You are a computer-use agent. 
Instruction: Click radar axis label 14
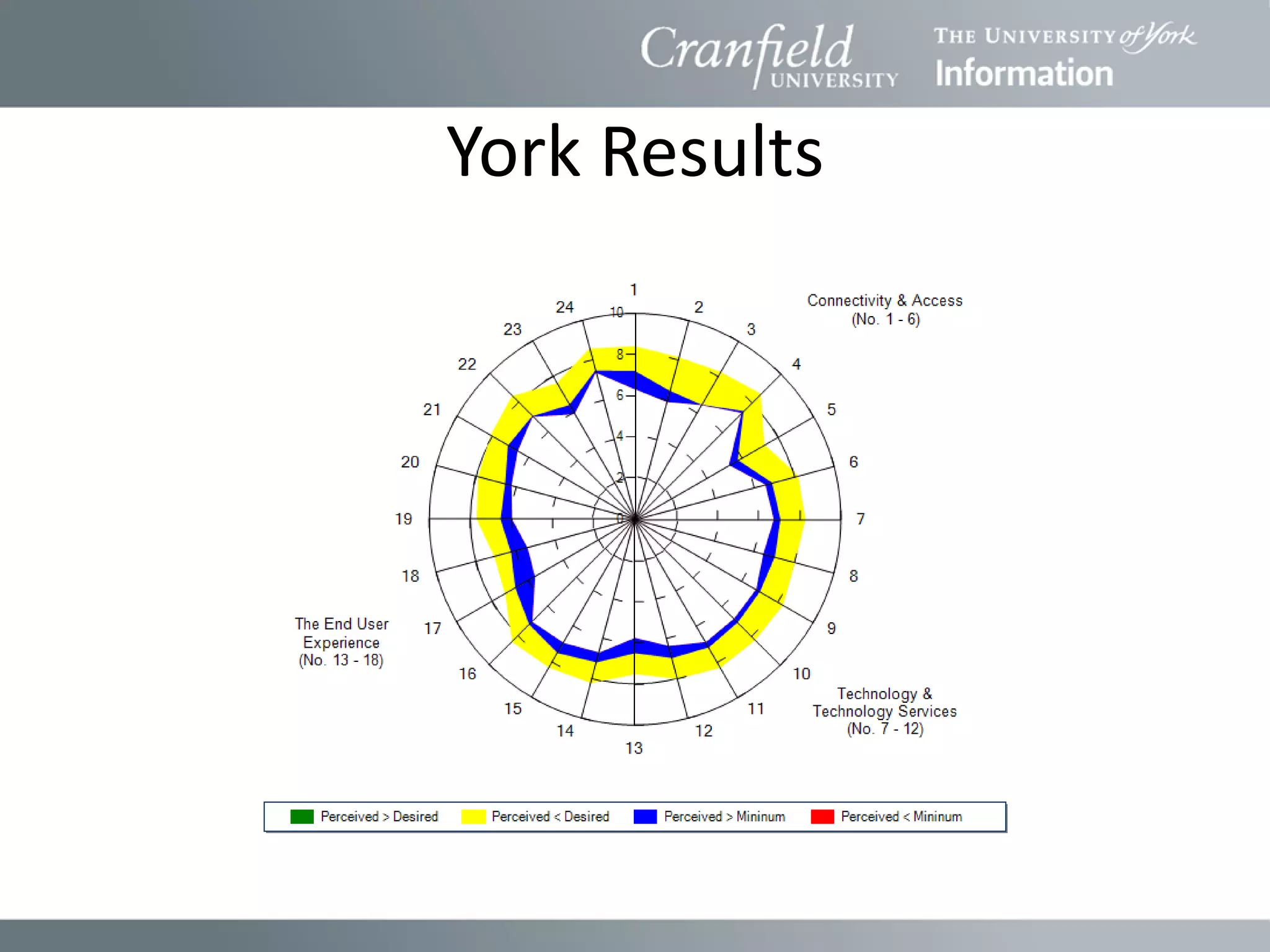coord(565,731)
